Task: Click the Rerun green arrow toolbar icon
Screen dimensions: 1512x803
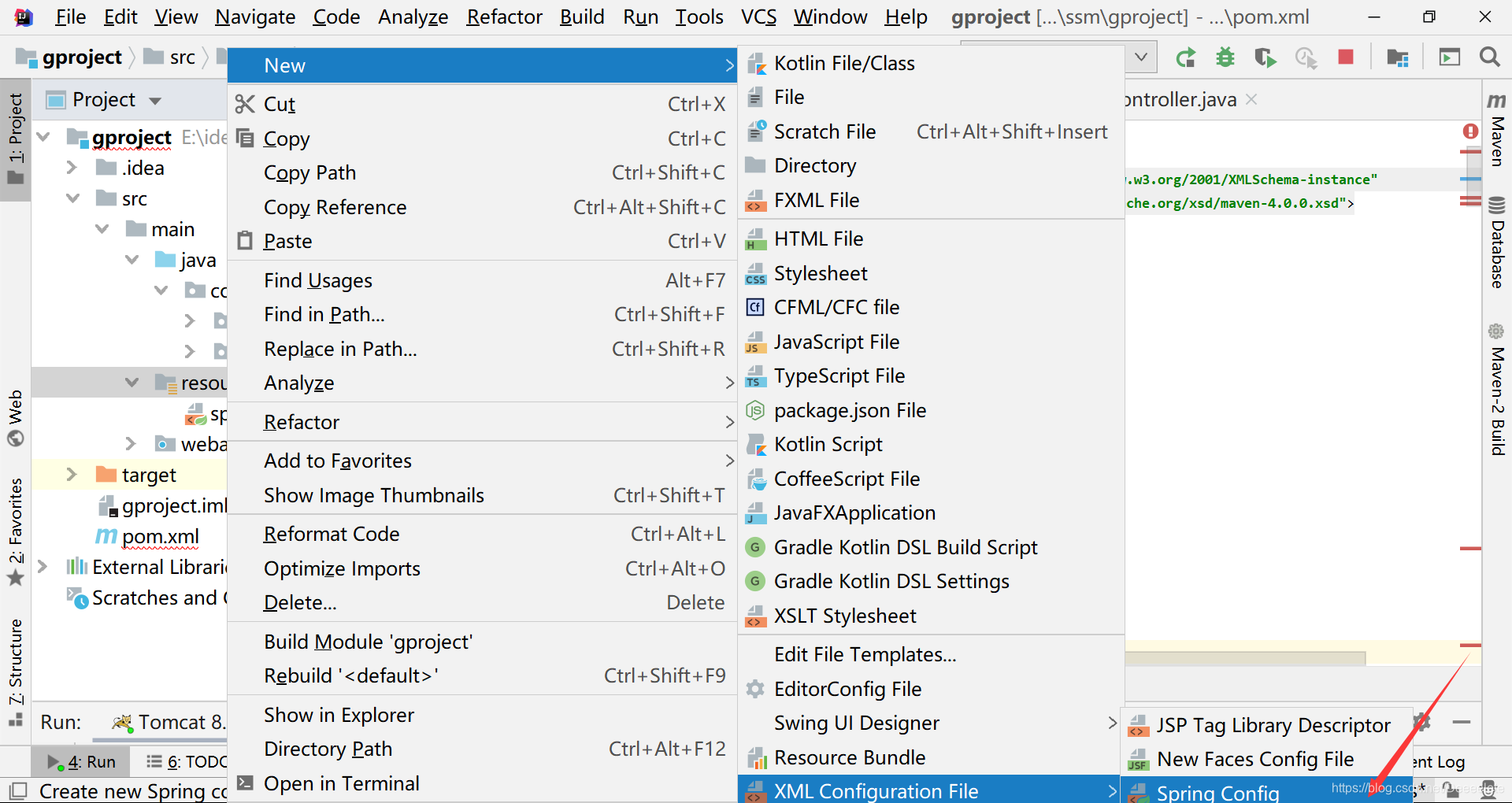Action: (1185, 57)
